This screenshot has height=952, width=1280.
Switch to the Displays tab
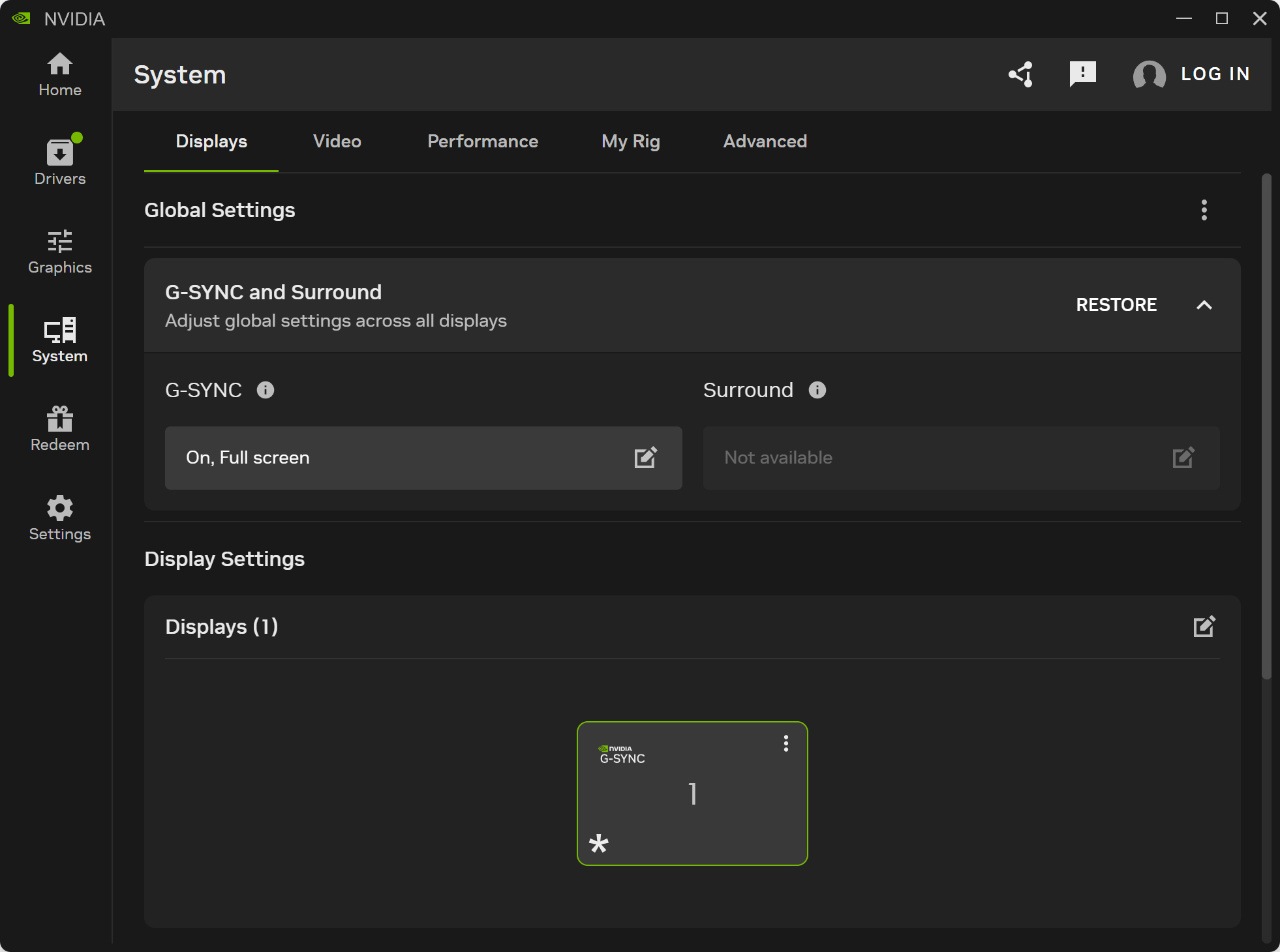click(x=211, y=141)
